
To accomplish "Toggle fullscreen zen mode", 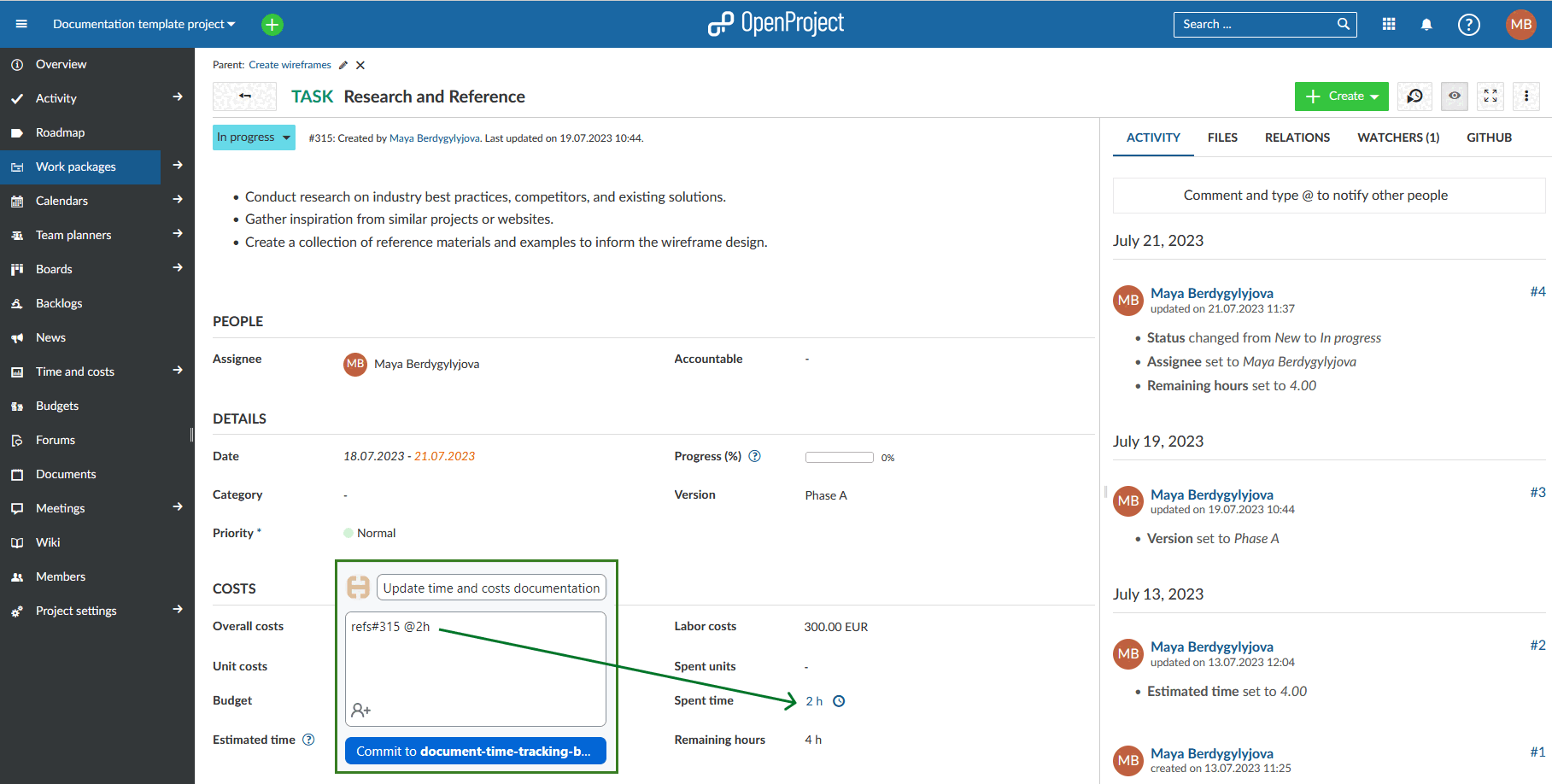I will pos(1491,97).
